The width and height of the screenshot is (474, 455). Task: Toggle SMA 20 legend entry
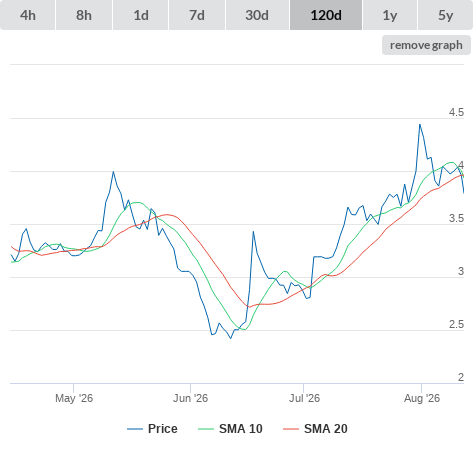[x=326, y=429]
